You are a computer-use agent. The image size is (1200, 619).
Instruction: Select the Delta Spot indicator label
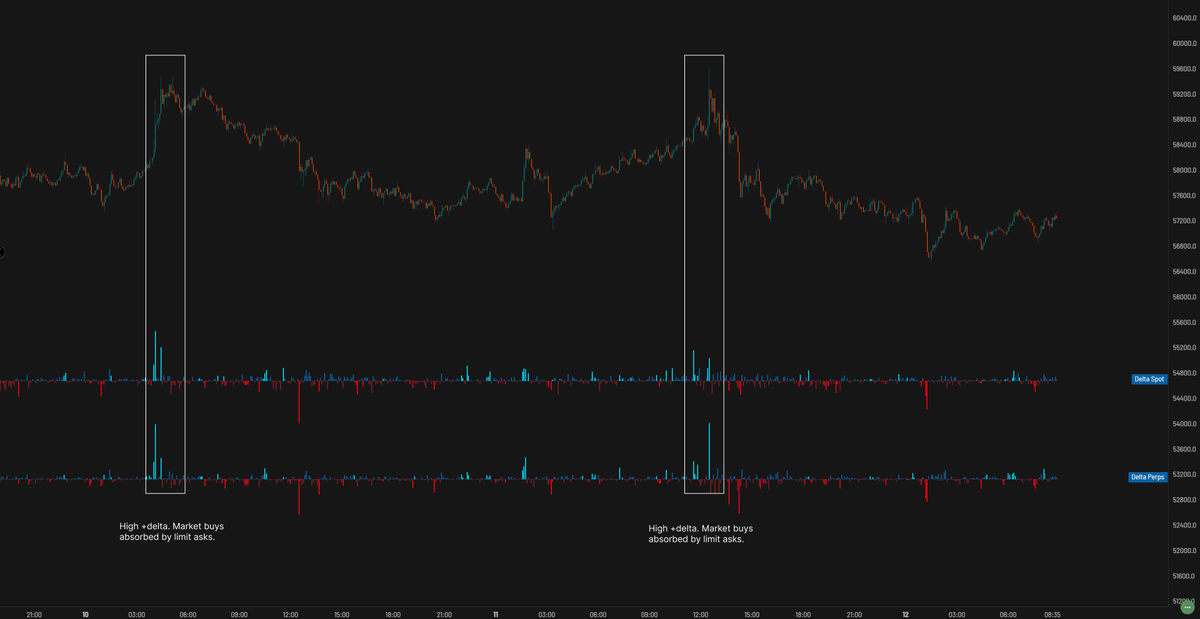[1147, 379]
